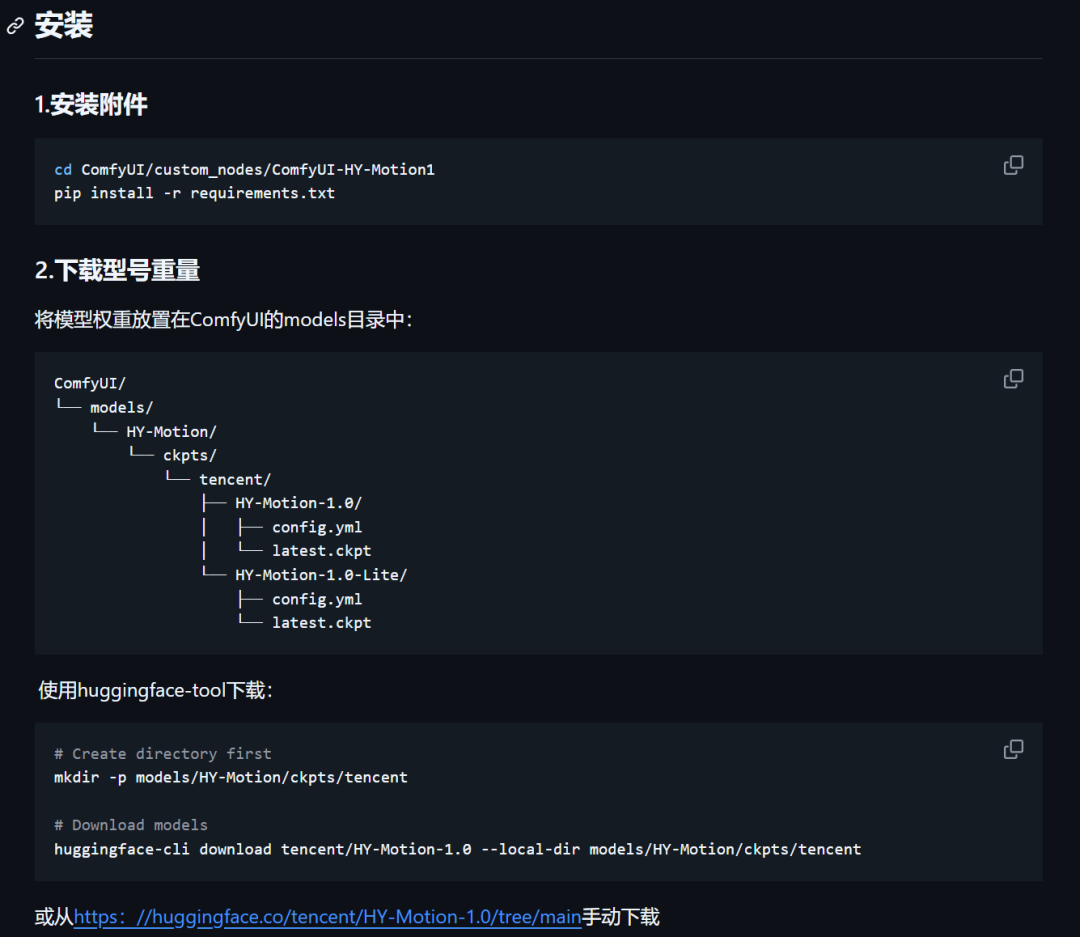Select the models/ entry in directory tree
The width and height of the screenshot is (1080, 937).
click(x=121, y=407)
